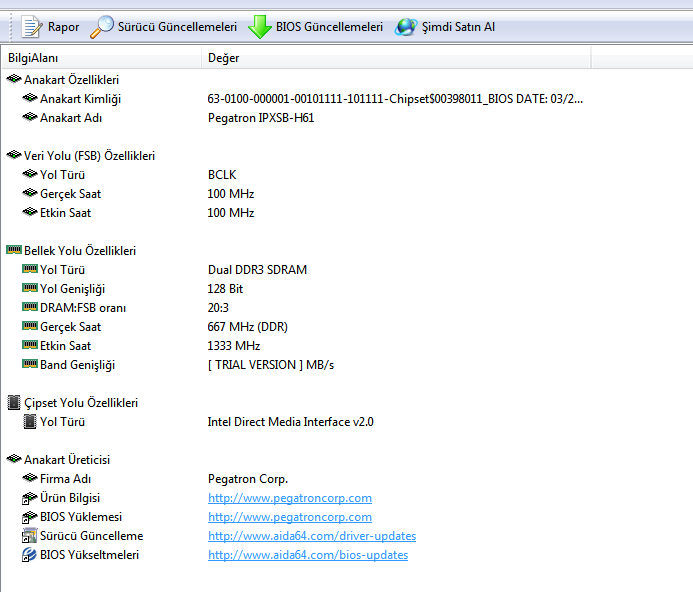Choose BIOS Güncellemeleri toolbar text
The image size is (693, 592).
click(329, 27)
